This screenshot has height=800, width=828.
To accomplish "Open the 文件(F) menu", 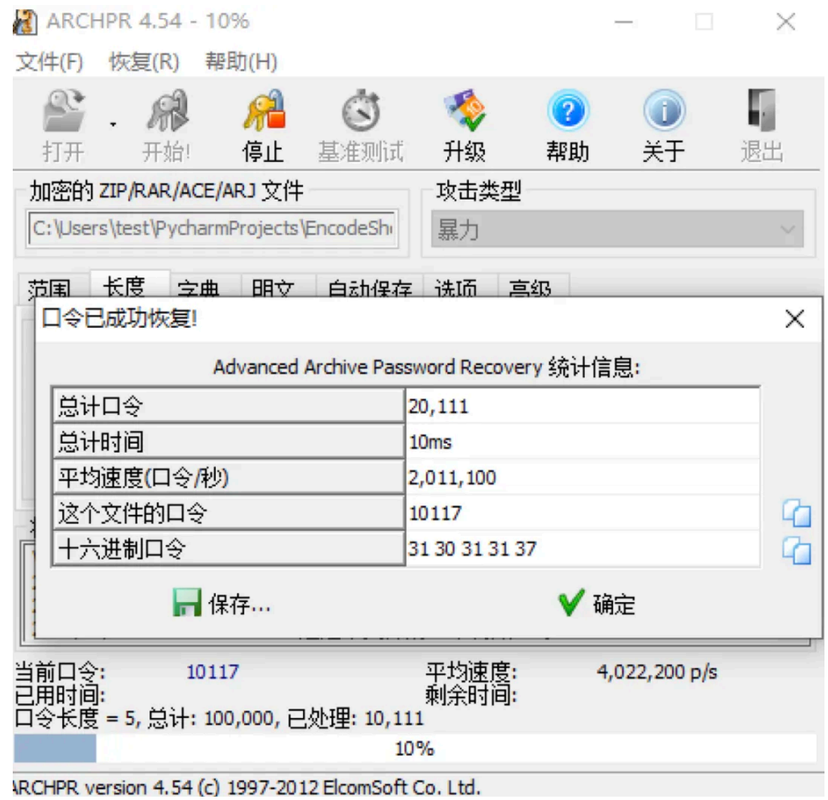I will (50, 62).
